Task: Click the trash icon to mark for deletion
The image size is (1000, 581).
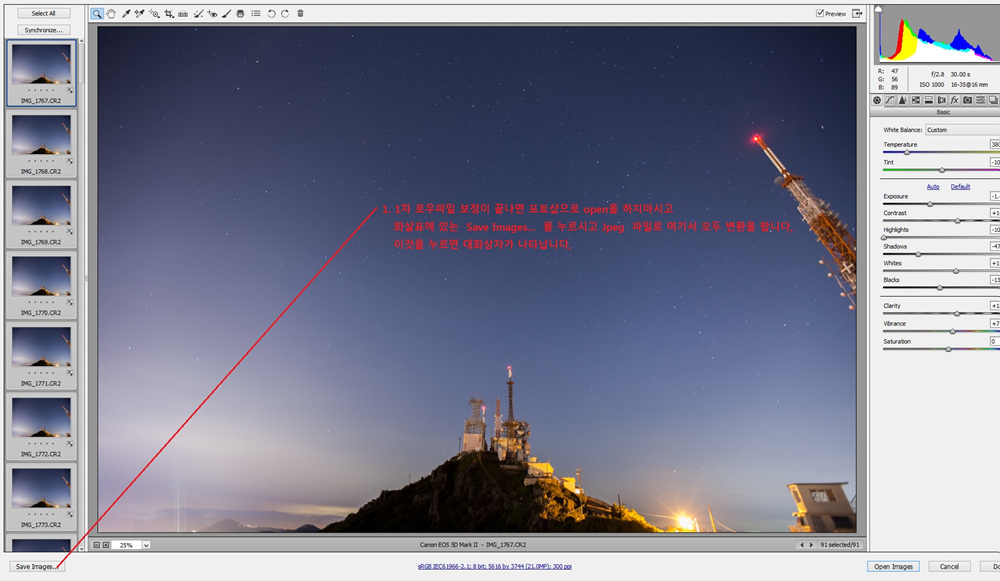Action: click(x=300, y=14)
